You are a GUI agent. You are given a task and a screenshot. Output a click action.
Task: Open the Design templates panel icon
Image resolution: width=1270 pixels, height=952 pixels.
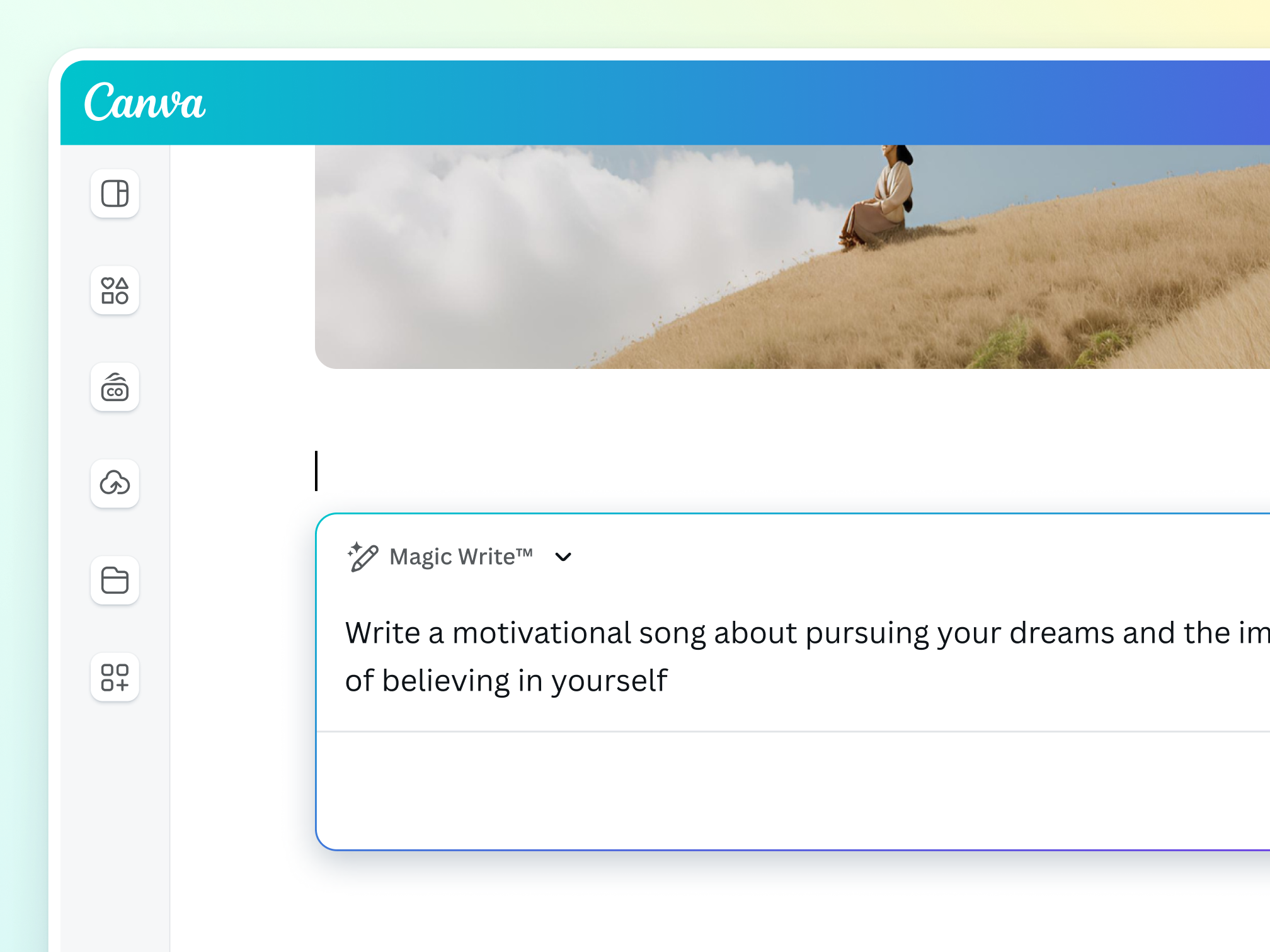[115, 193]
